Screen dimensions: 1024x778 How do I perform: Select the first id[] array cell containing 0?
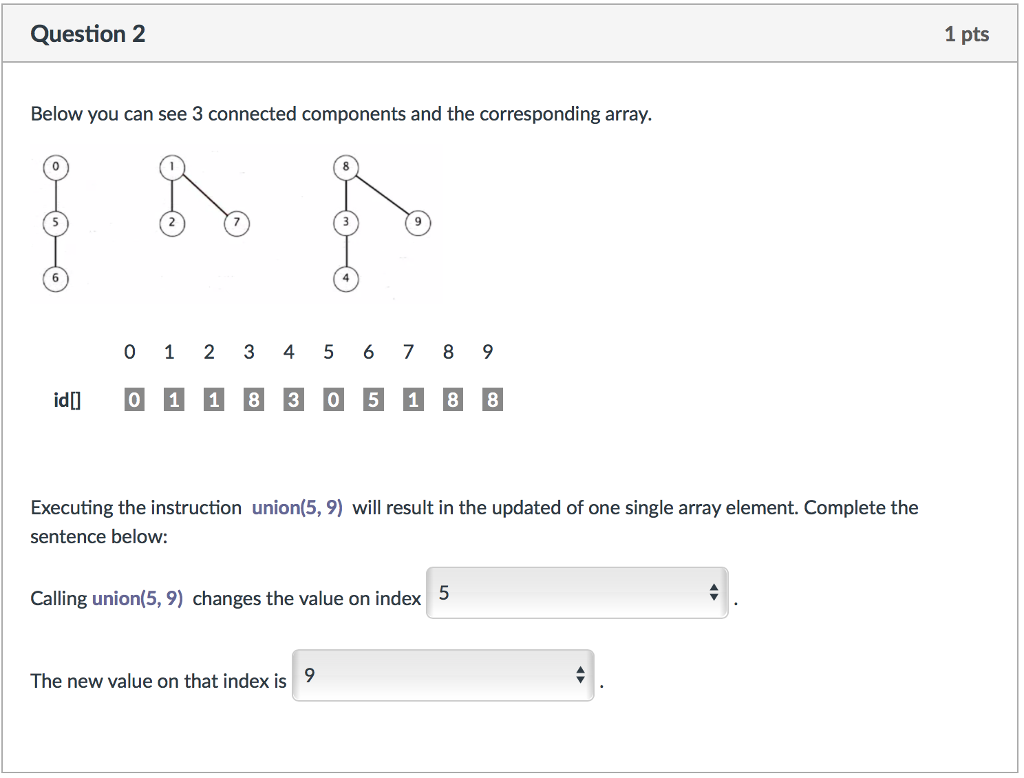133,398
